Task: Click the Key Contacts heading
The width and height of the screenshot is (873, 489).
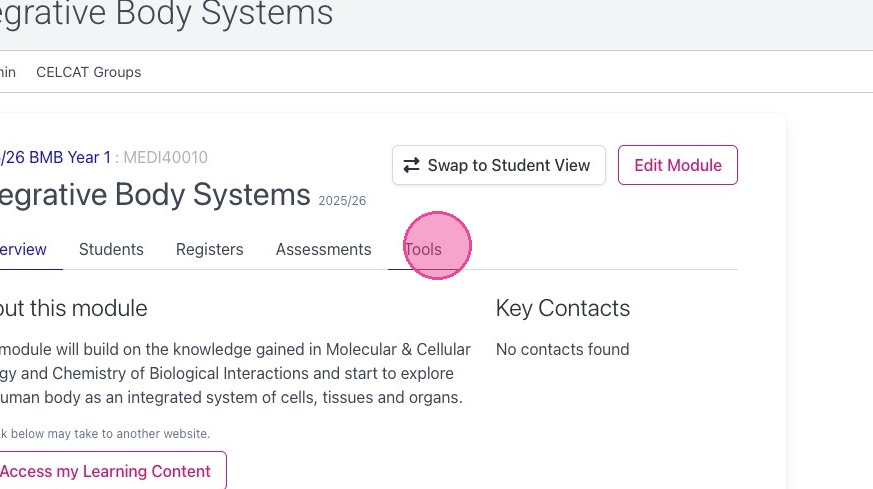Action: (x=563, y=308)
